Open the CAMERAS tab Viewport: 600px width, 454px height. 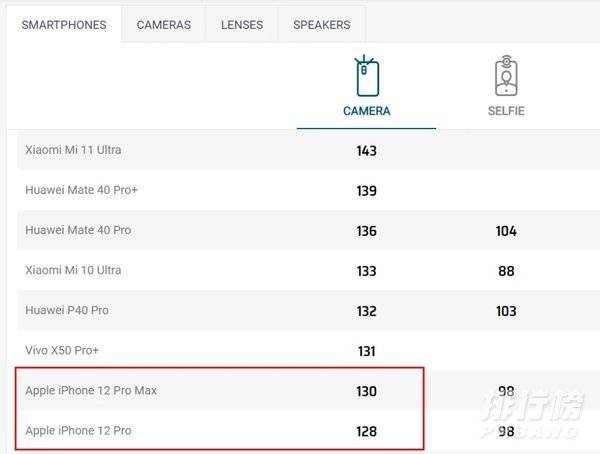pos(164,25)
